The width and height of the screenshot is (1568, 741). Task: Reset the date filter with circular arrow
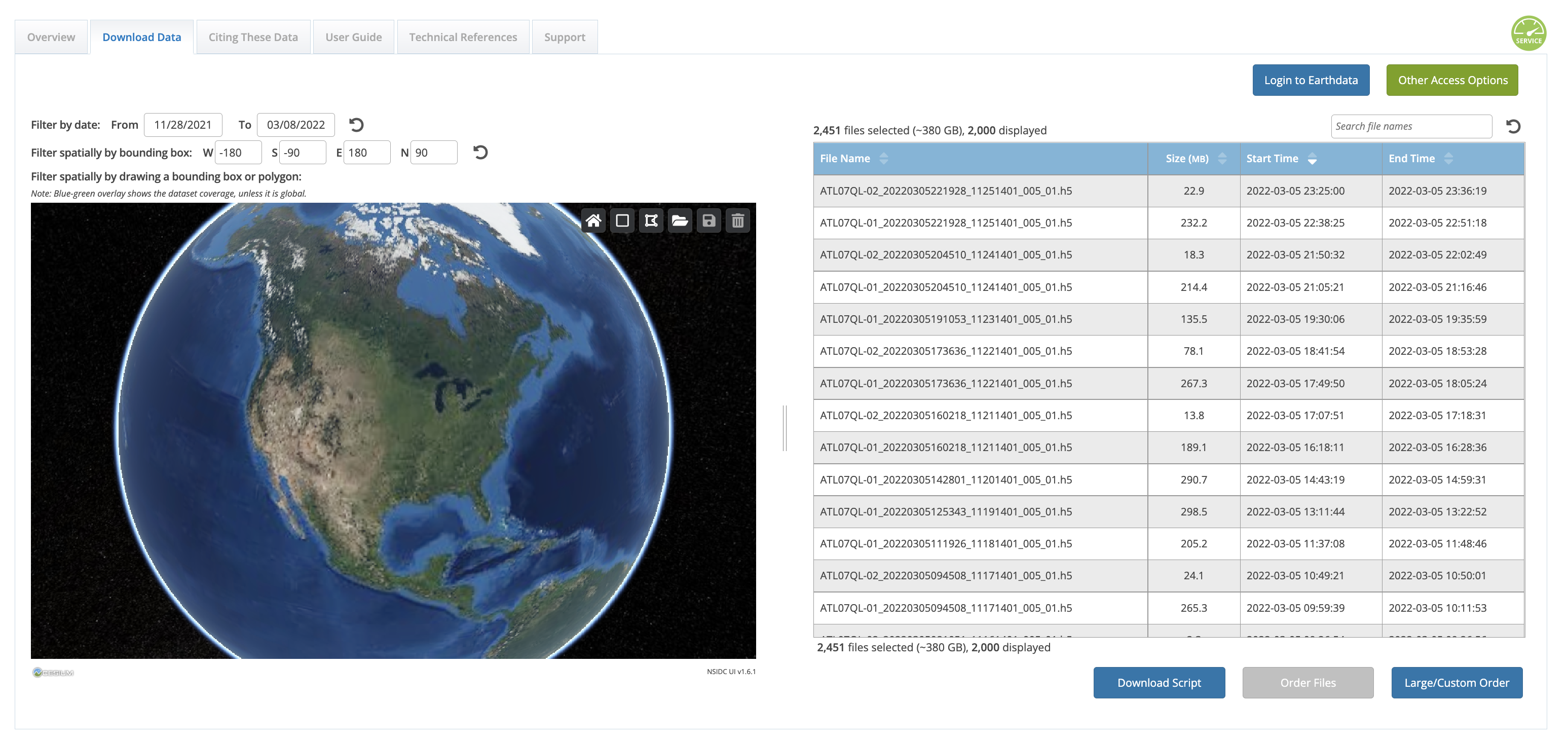(x=356, y=125)
